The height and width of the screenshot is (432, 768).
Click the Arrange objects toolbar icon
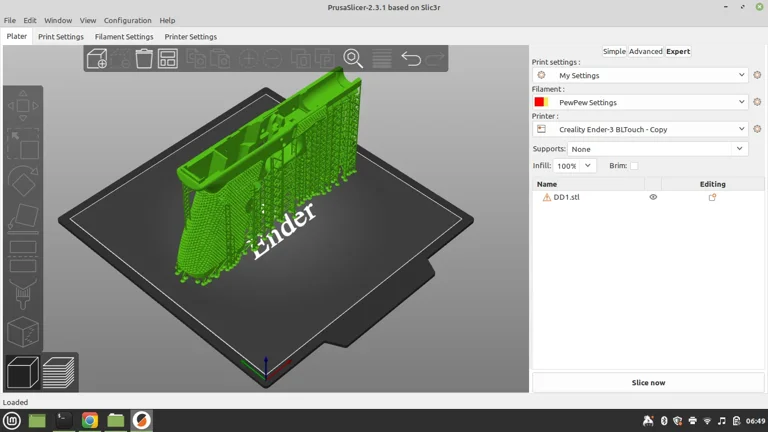pyautogui.click(x=168, y=60)
